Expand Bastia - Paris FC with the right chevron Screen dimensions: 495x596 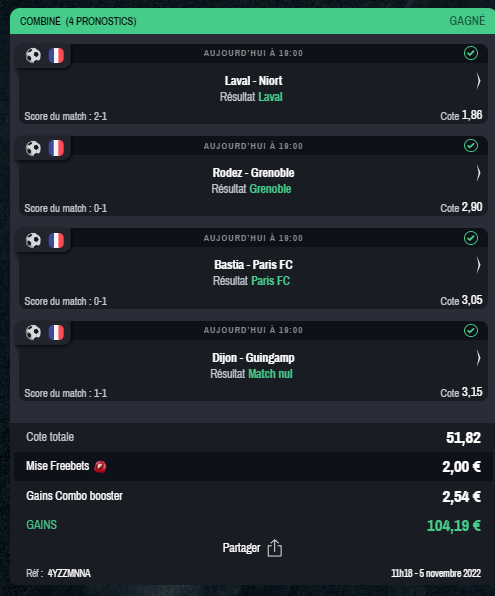tap(478, 265)
